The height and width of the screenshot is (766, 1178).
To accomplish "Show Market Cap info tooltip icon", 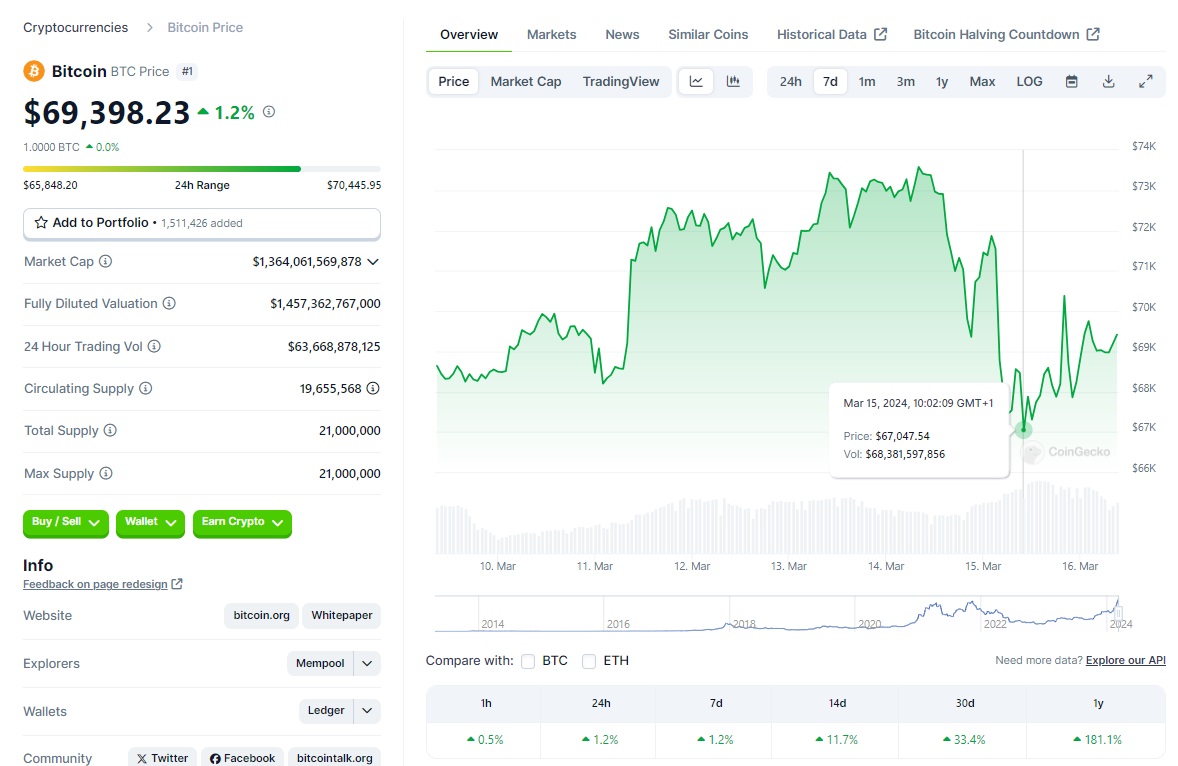I will point(106,261).
